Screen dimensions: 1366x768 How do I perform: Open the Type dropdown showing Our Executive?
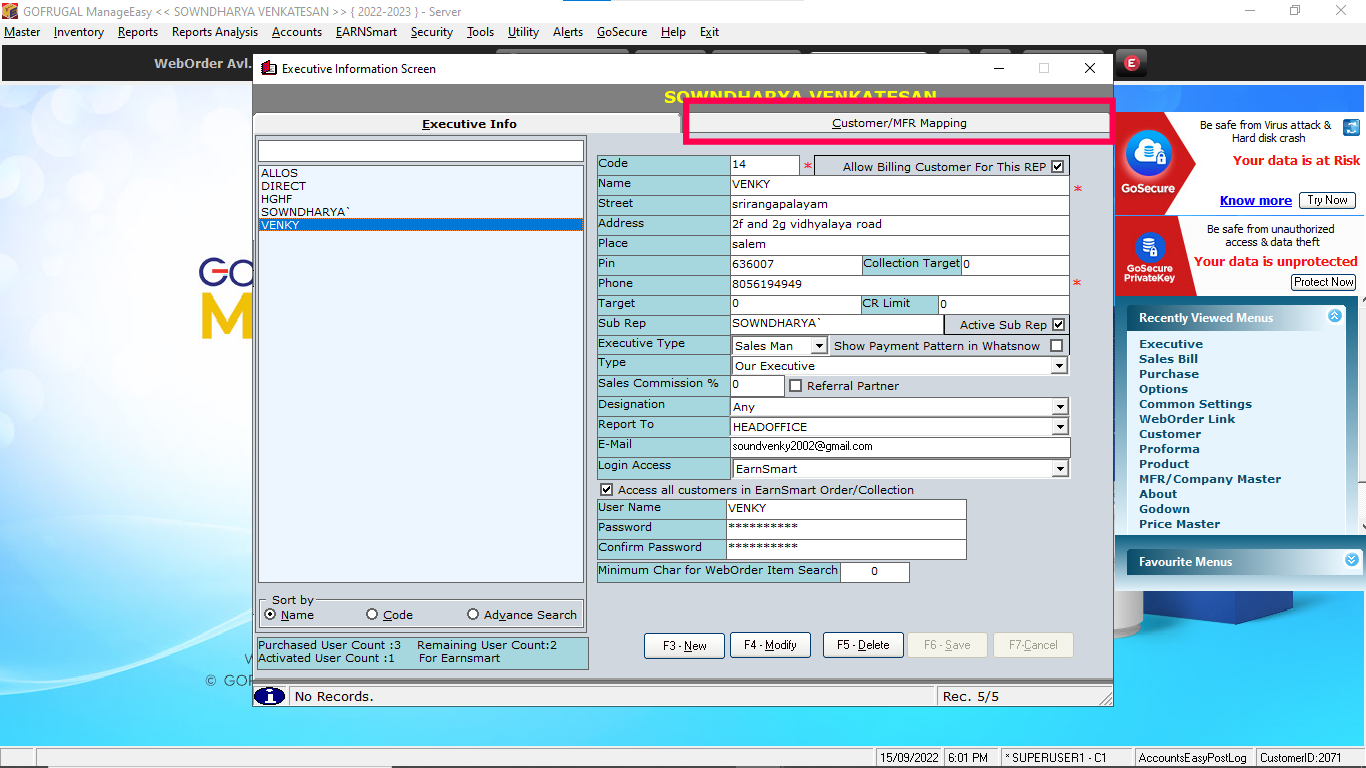(1059, 366)
